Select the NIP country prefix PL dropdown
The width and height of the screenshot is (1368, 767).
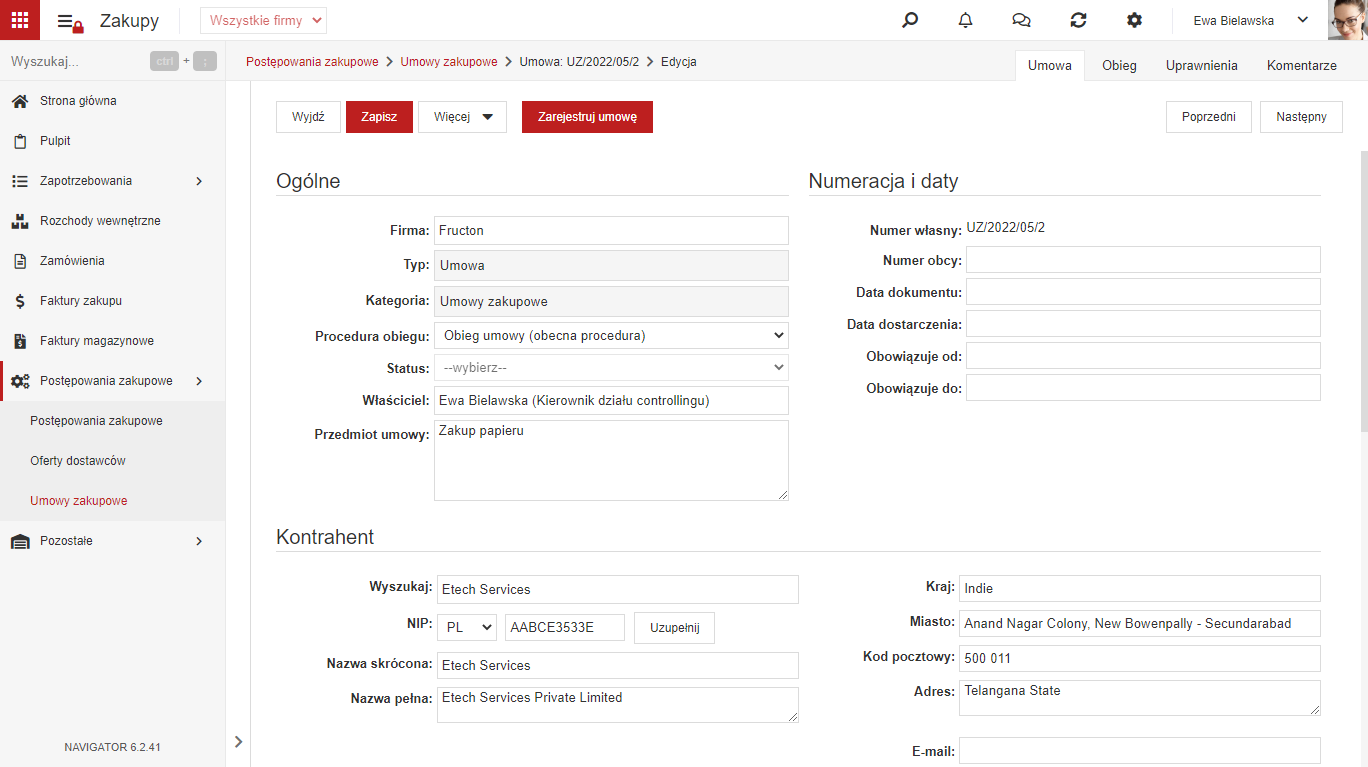click(467, 628)
